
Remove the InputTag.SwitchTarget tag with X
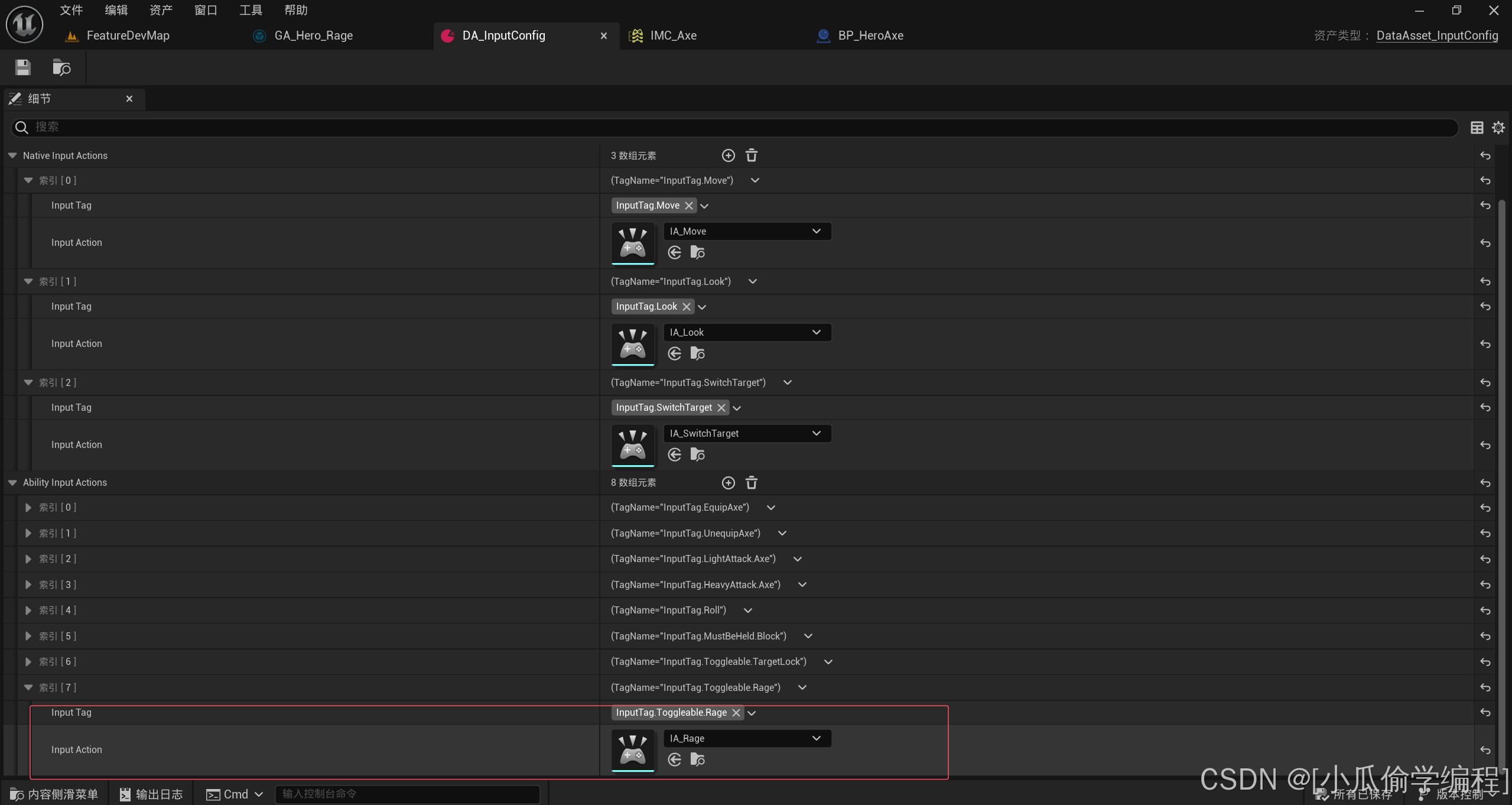click(x=721, y=408)
